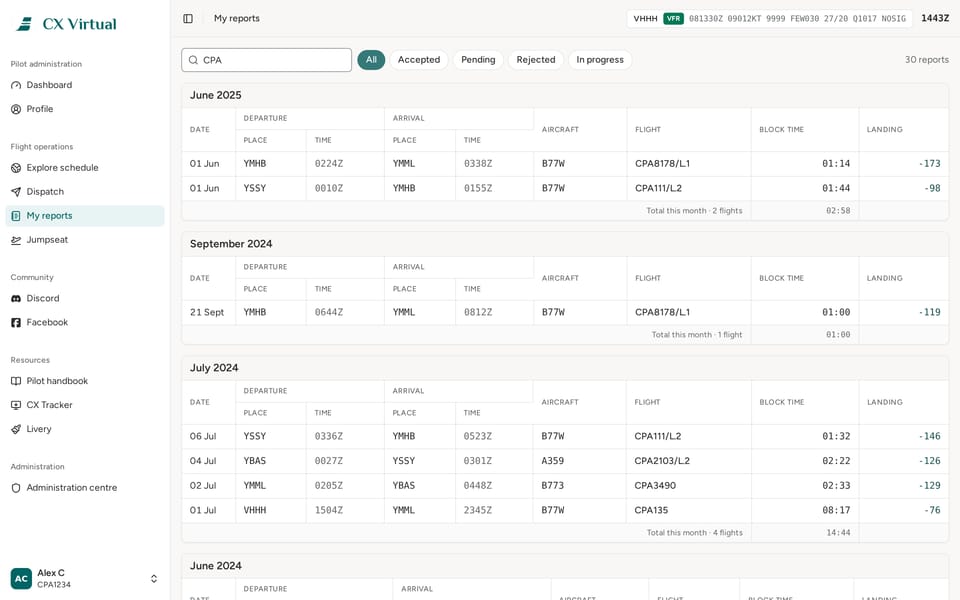
Task: Click the CX Virtual logo icon
Action: point(24,24)
